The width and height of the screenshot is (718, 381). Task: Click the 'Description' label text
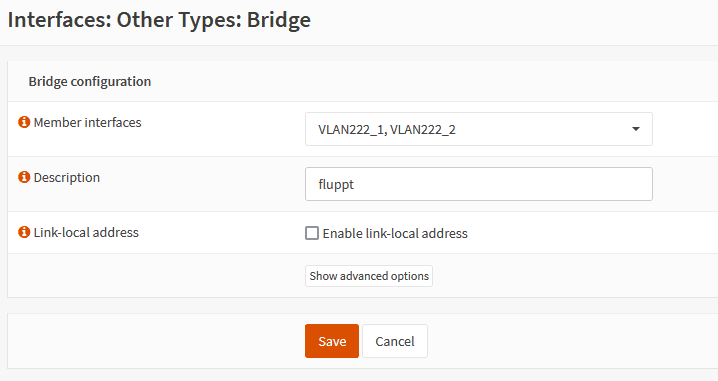click(x=67, y=177)
